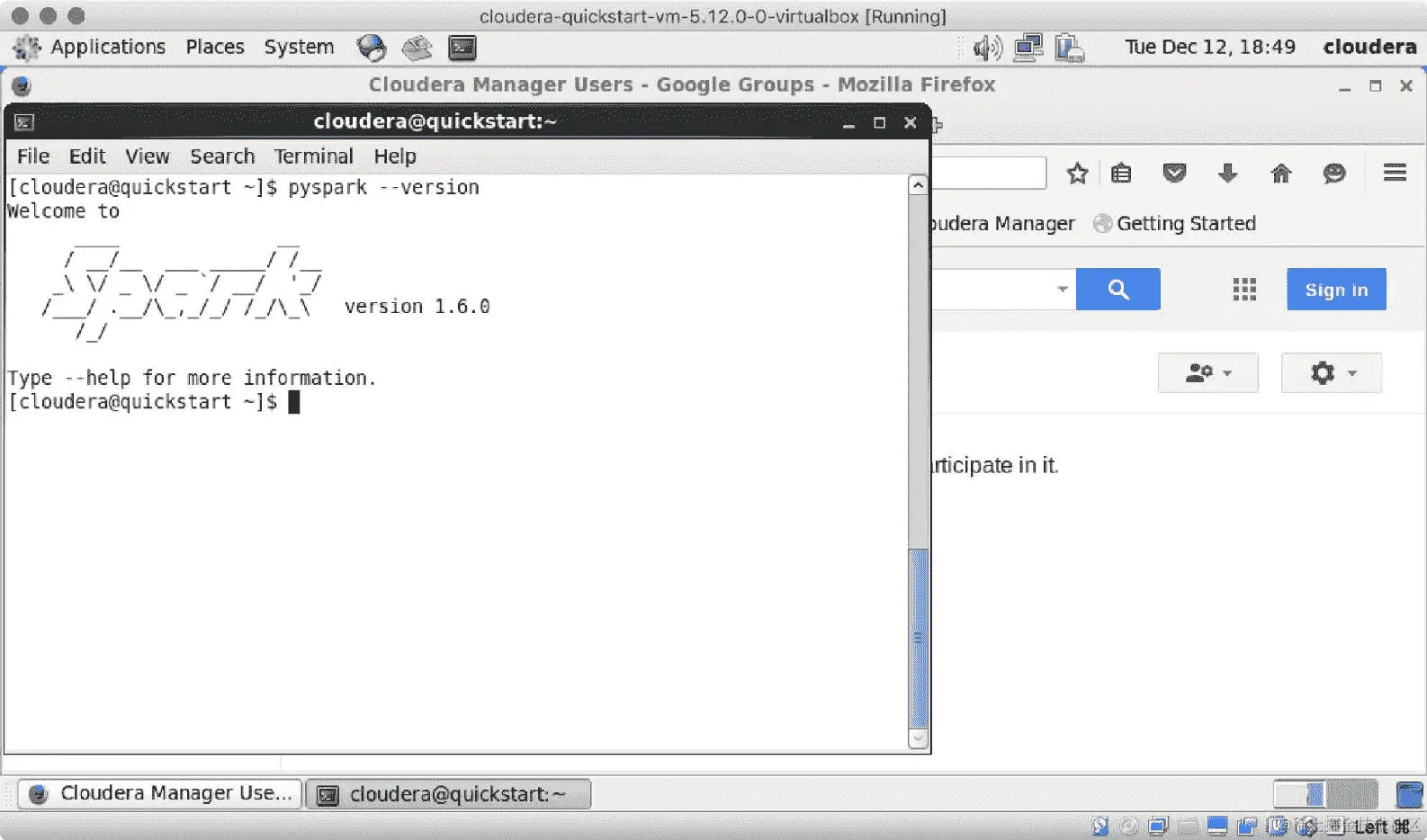The height and width of the screenshot is (840, 1427).
Task: Maximize the terminal window
Action: (x=879, y=123)
